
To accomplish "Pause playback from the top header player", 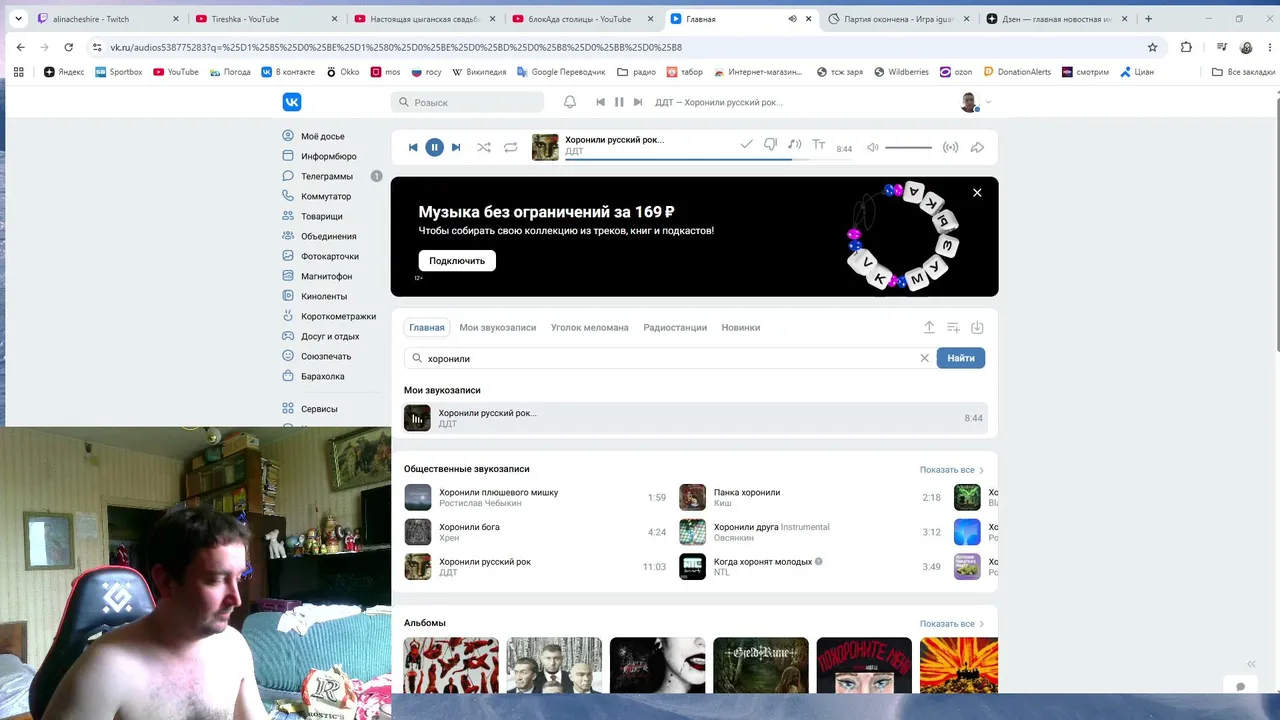I will 619,102.
